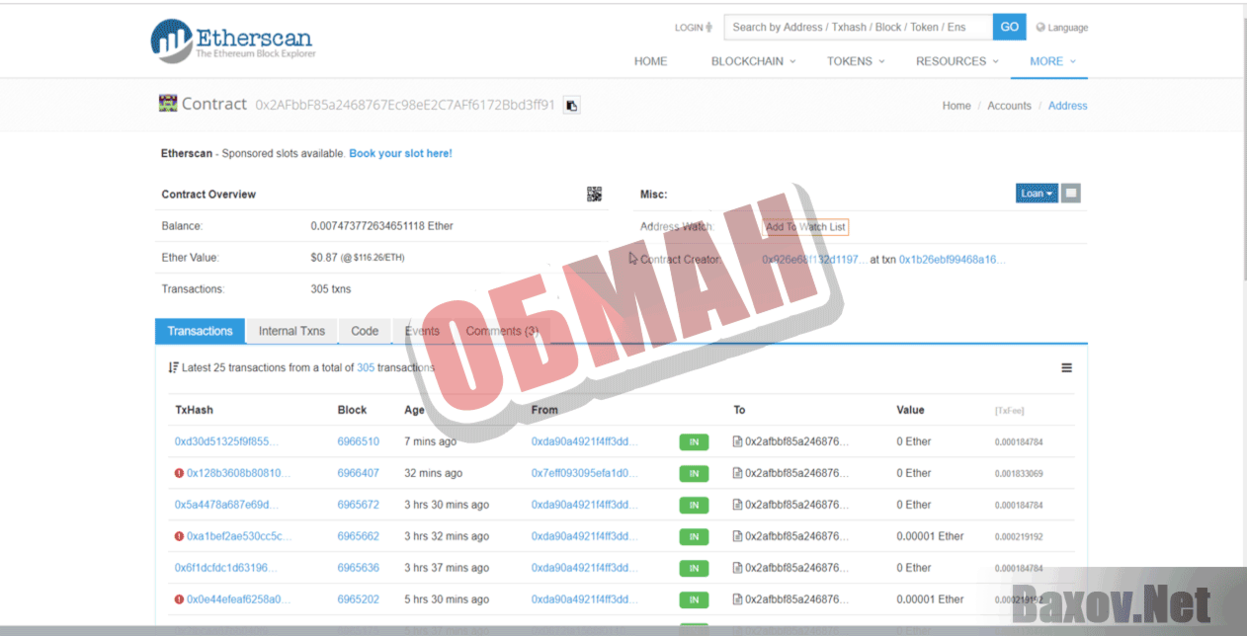Click the 305 transactions total link
Viewport: 1247px width, 636px height.
[366, 368]
